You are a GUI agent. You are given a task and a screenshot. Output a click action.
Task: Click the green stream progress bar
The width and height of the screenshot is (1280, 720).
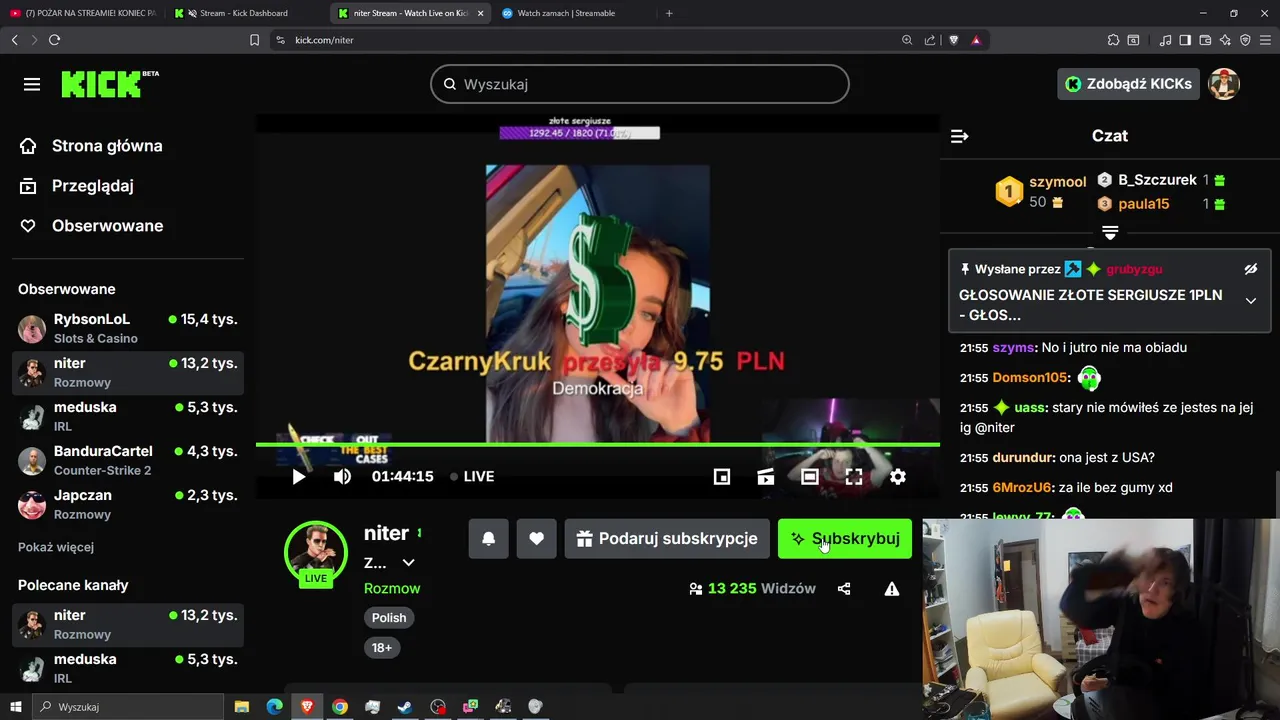(598, 444)
